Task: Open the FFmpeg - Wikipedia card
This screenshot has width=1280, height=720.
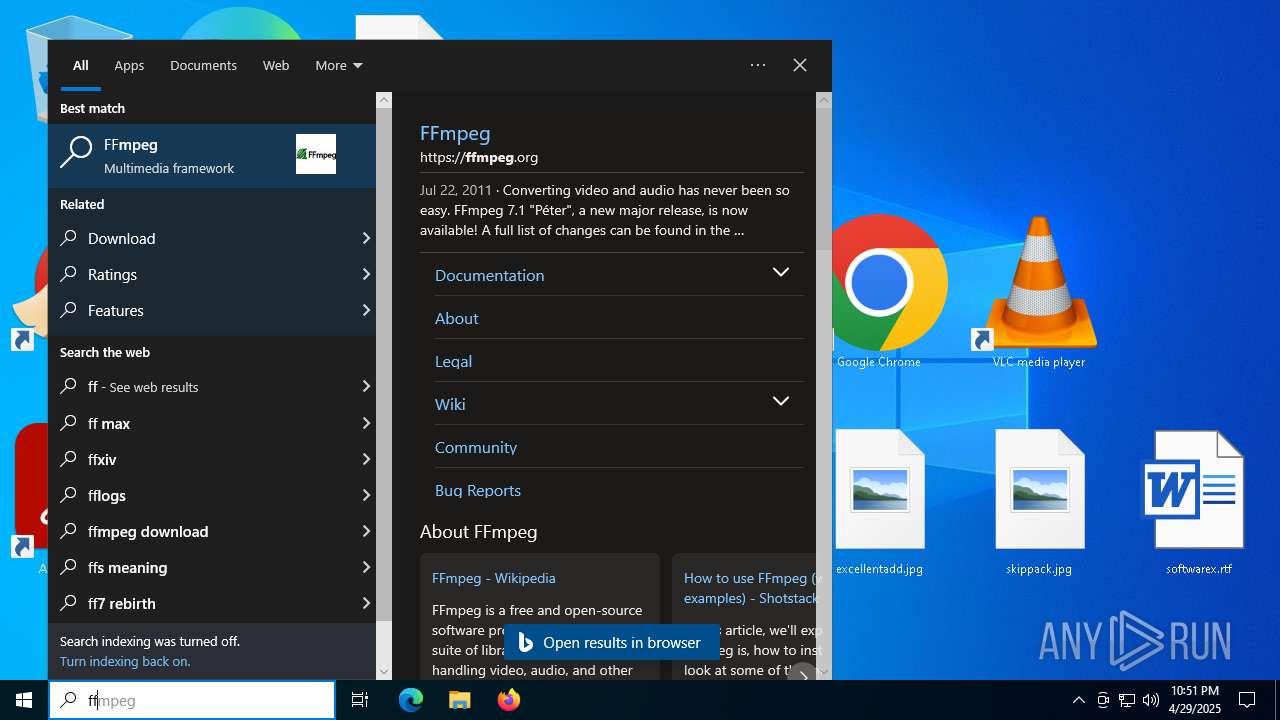Action: (540, 616)
